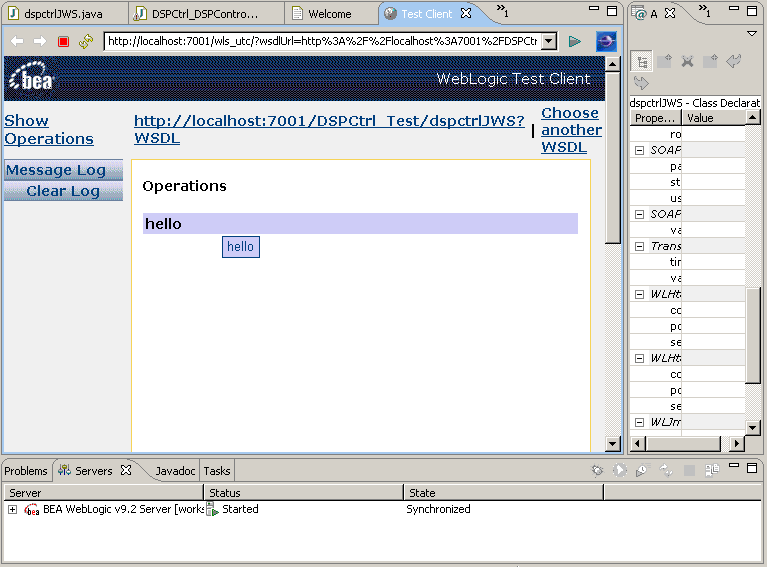This screenshot has width=767, height=567.
Task: Click the Status column header in Servers
Action: (303, 493)
